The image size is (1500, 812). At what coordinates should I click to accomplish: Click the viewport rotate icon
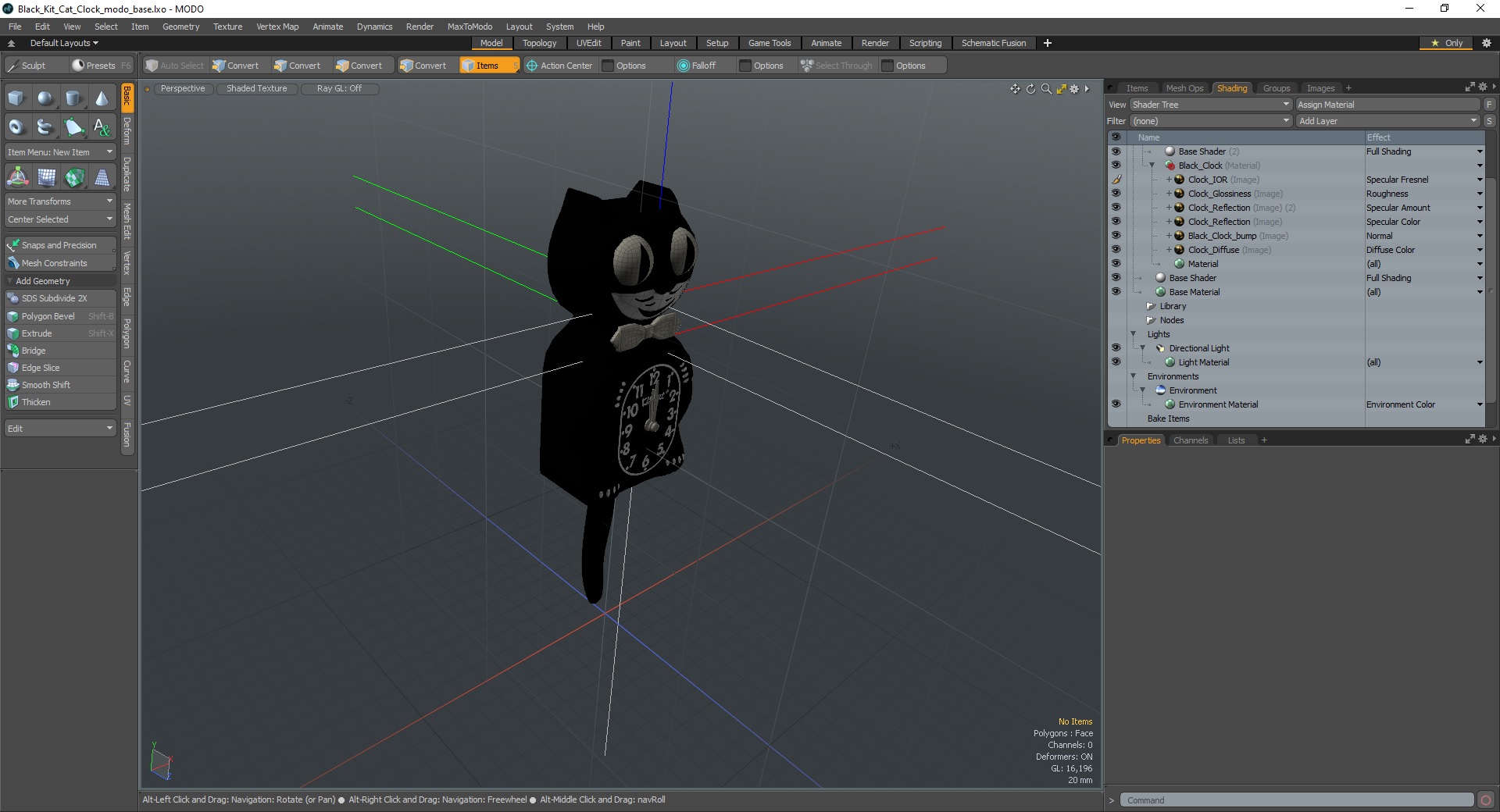1030,89
